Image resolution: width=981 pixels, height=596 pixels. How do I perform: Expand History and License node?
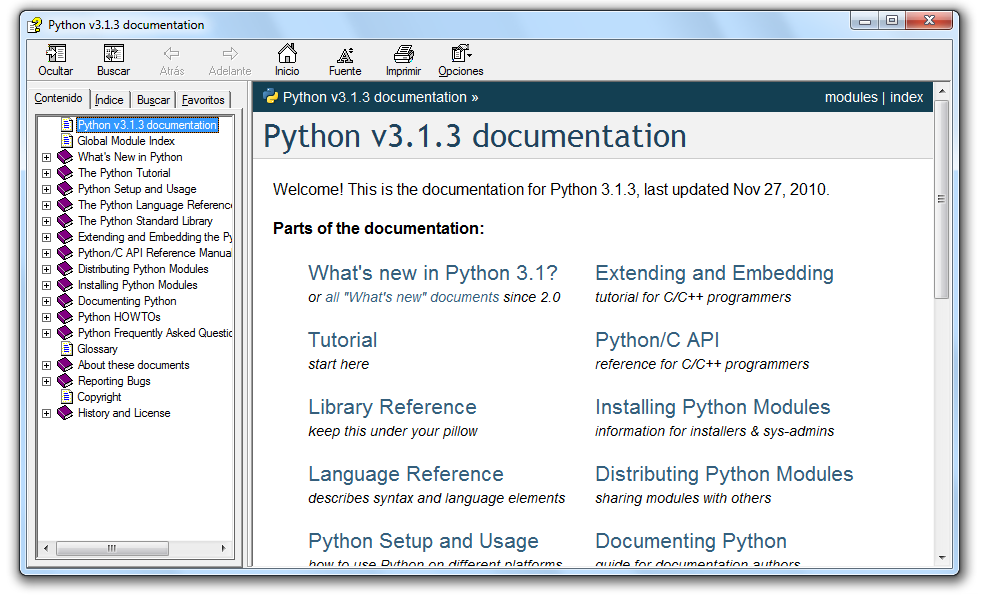[46, 413]
